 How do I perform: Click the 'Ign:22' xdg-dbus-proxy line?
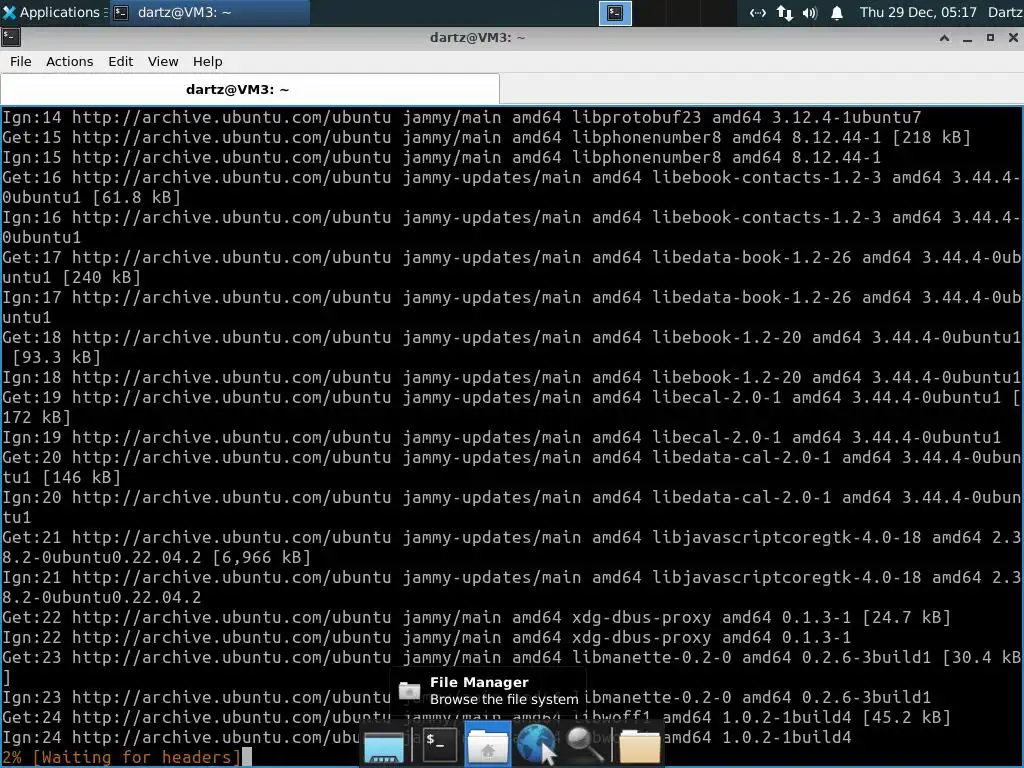coord(426,637)
